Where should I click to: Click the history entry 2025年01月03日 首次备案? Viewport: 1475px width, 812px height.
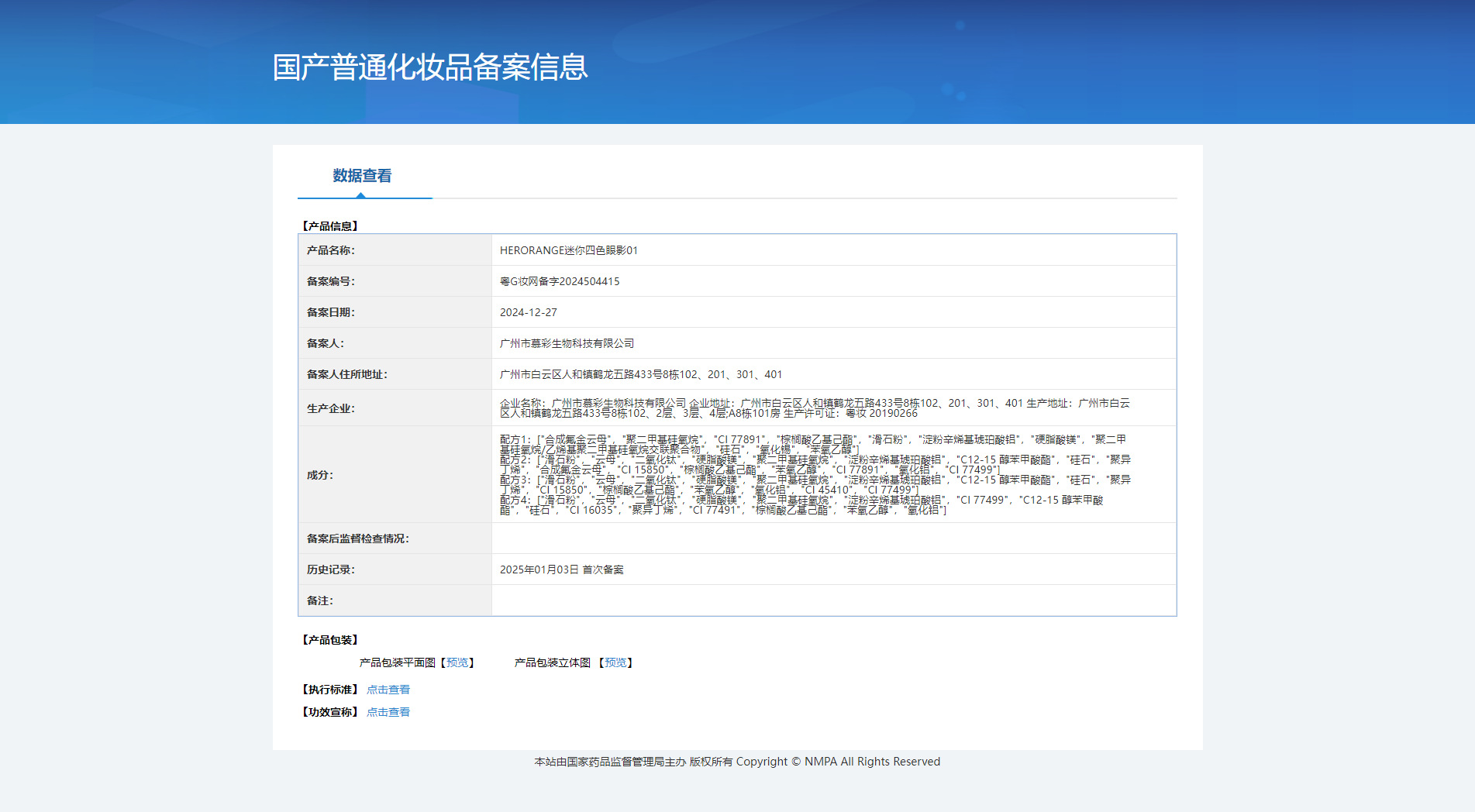click(x=561, y=569)
